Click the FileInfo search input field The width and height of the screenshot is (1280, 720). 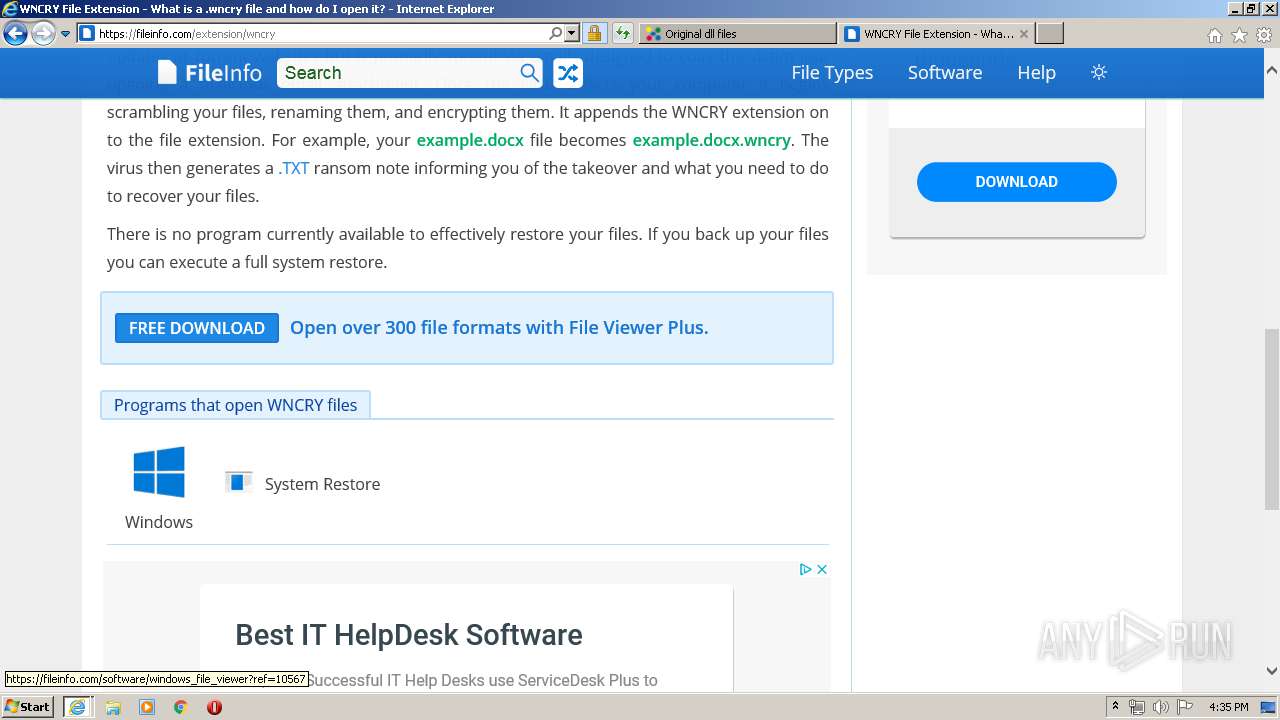[397, 72]
